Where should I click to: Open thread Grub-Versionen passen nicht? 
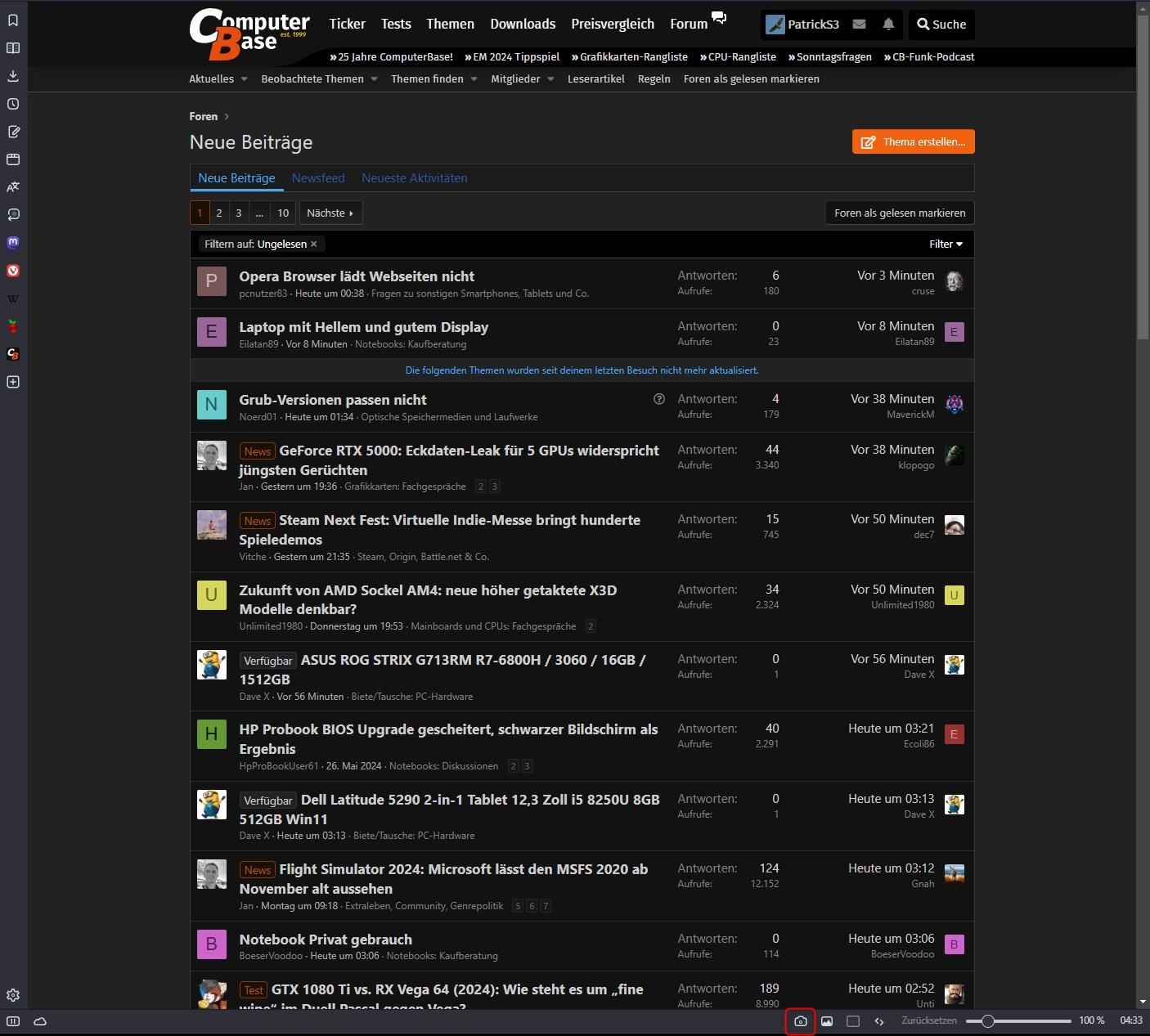click(x=333, y=400)
